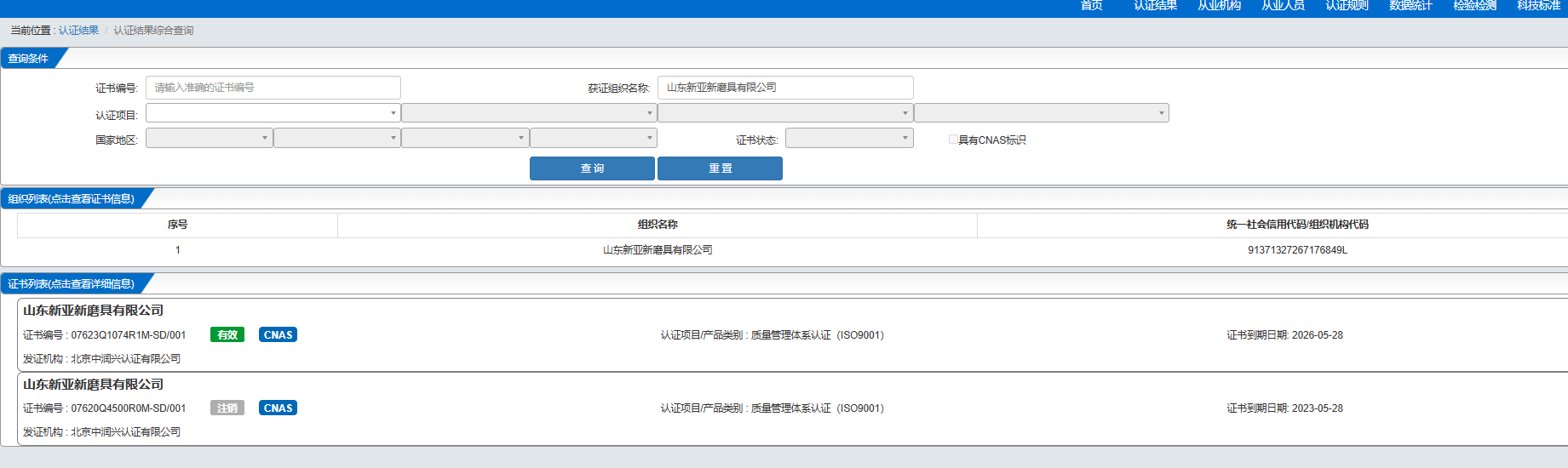The height and width of the screenshot is (468, 1568).
Task: Open the fourth 国家地区 dropdown
Action: coord(594,138)
